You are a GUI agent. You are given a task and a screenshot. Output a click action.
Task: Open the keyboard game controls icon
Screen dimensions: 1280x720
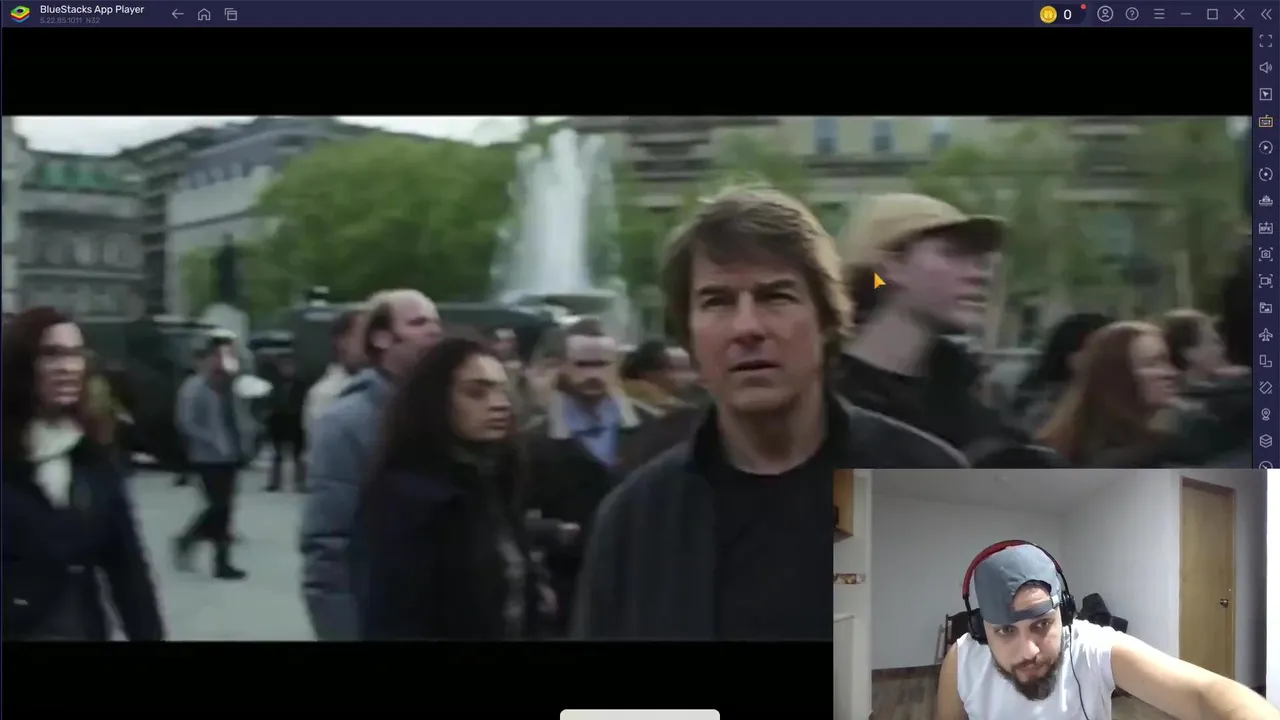[x=1266, y=121]
